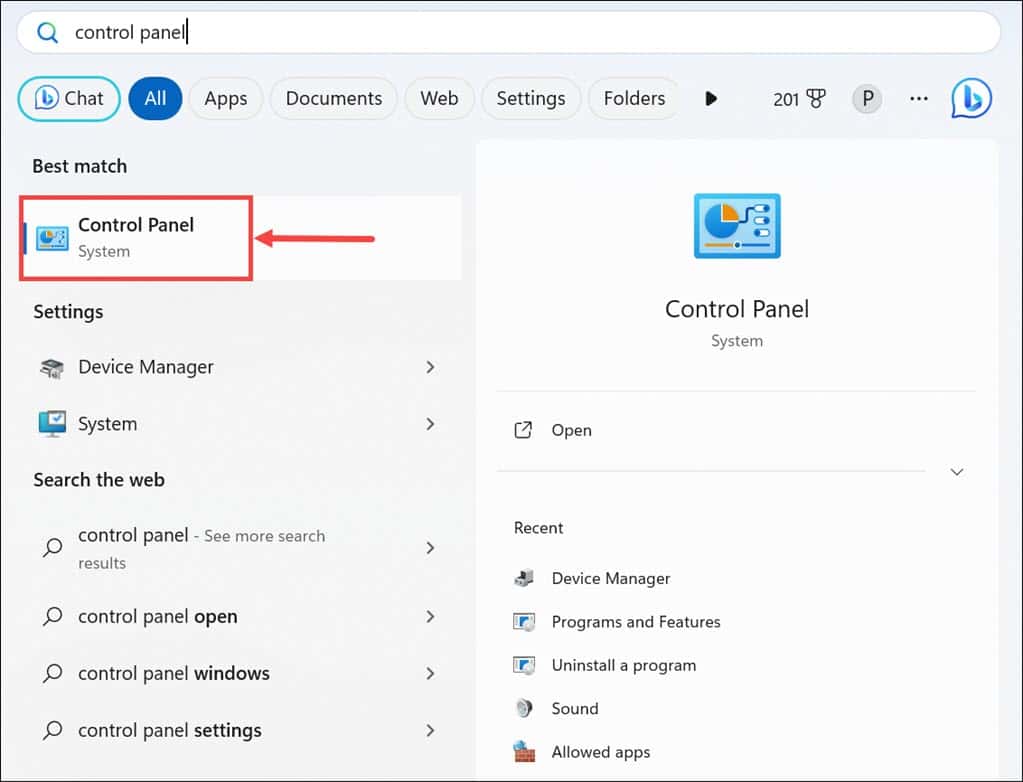1023x782 pixels.
Task: Select the All filter tab
Action: (x=155, y=98)
